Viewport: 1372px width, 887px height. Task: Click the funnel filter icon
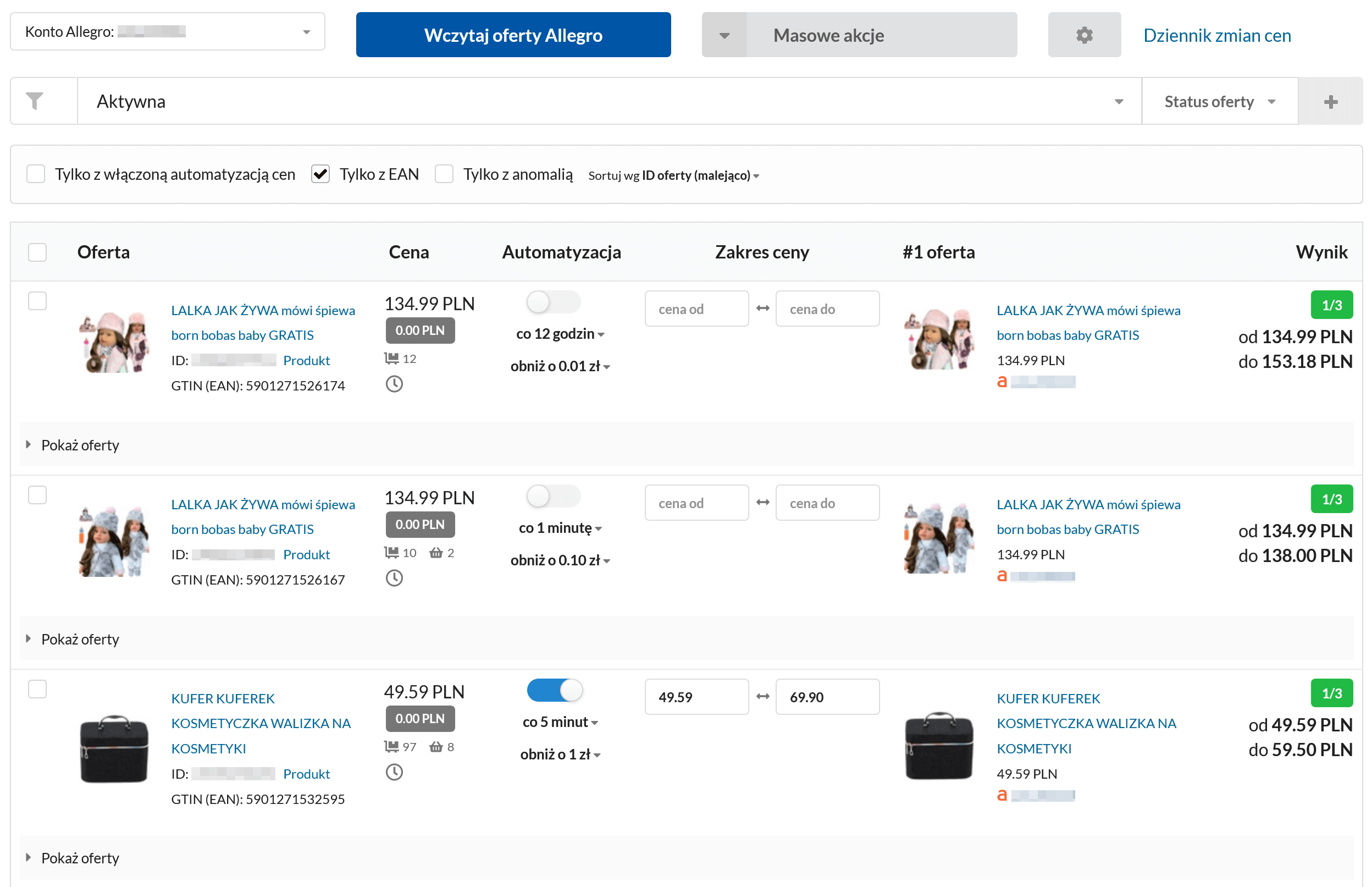pos(35,101)
